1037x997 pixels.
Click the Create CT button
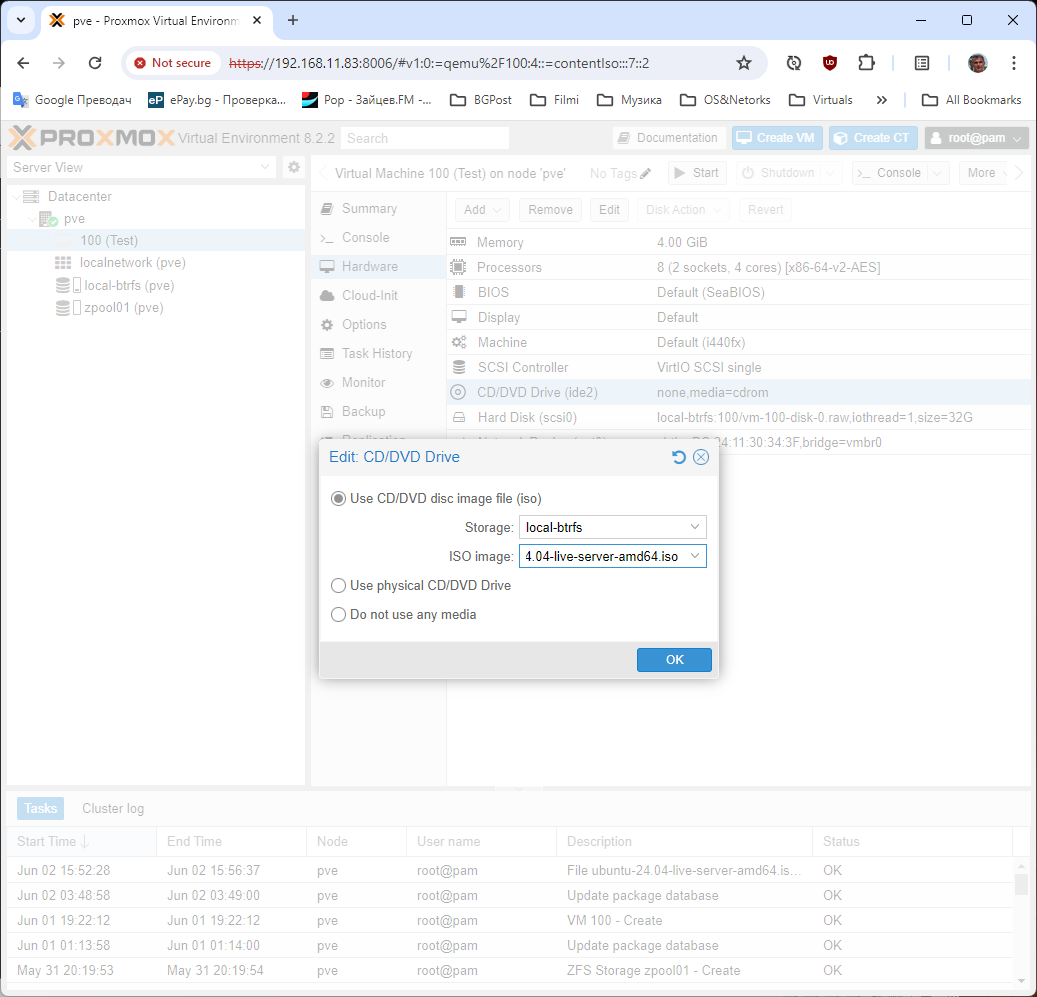[873, 138]
